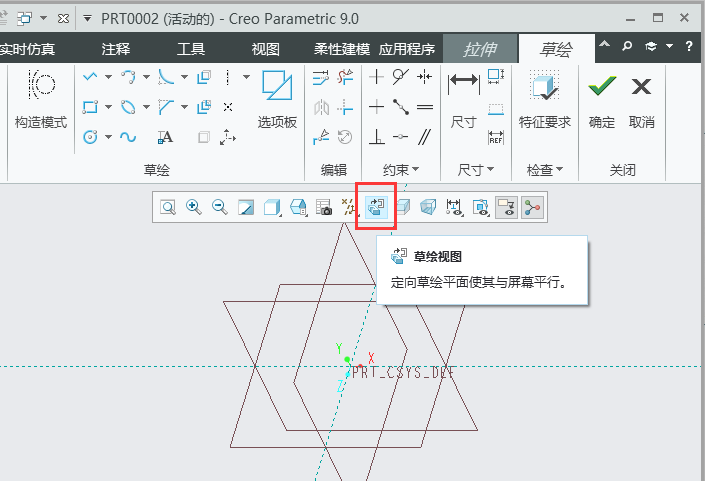
Task: Toggle spin center display icon
Action: click(x=531, y=207)
